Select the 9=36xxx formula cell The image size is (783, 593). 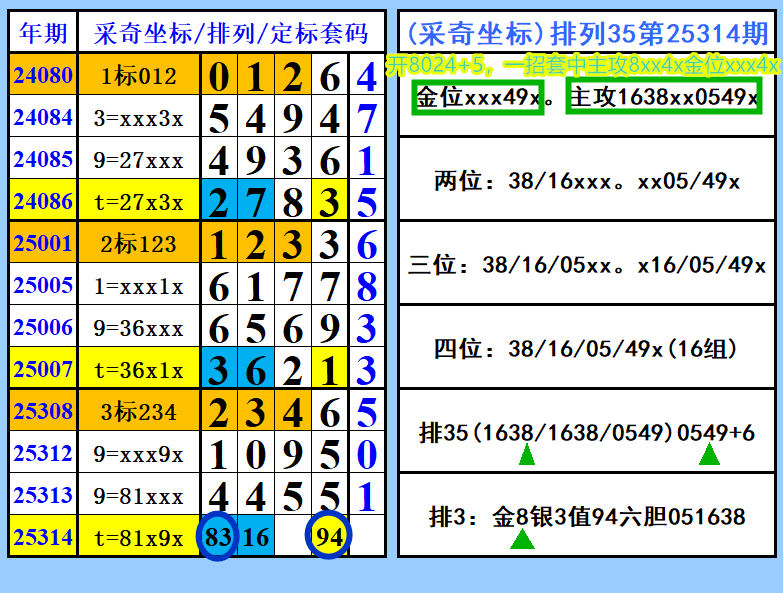[x=139, y=327]
